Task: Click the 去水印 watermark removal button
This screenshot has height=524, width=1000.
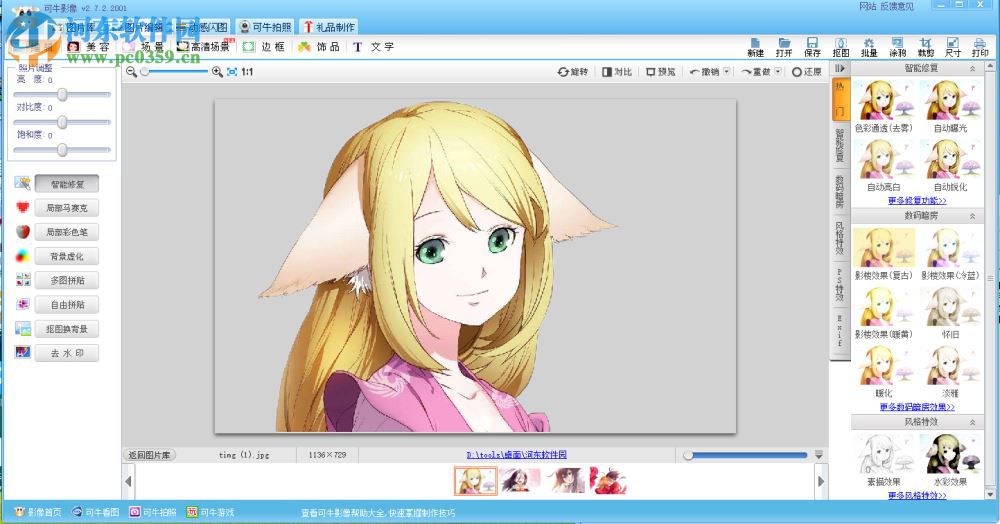Action: click(66, 353)
